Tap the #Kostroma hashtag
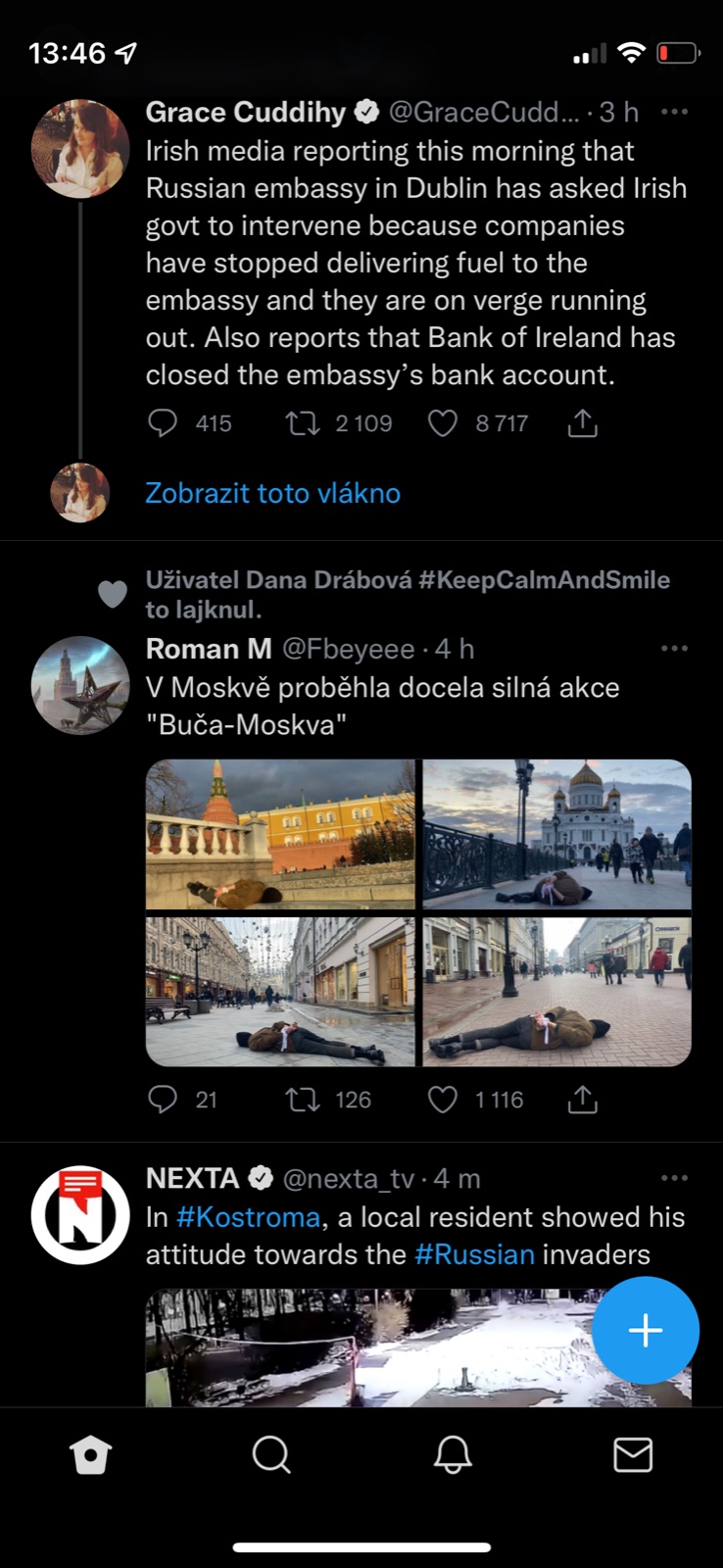This screenshot has height=1568, width=723. coord(249,1217)
